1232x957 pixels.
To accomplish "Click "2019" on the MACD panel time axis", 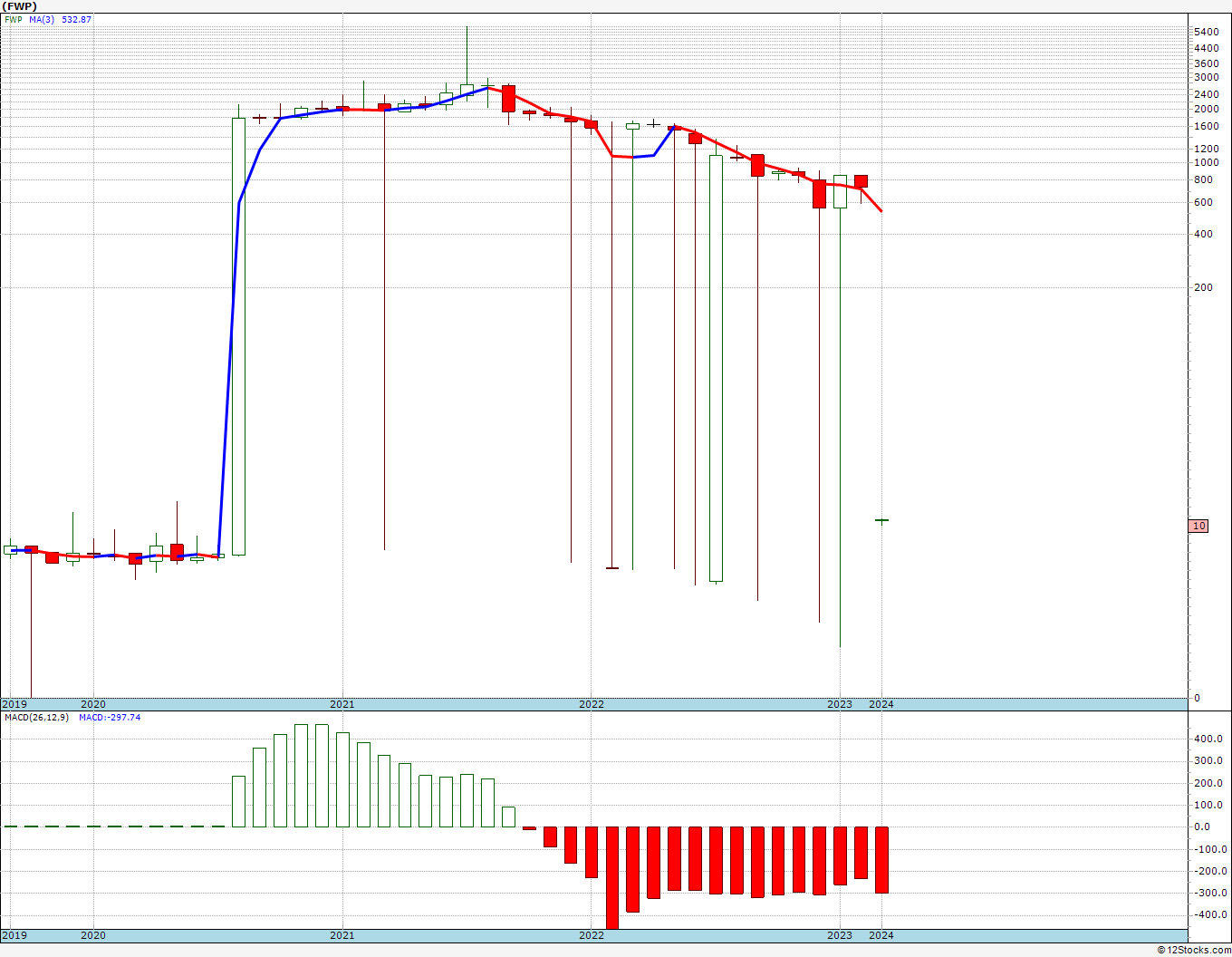I will click(x=14, y=935).
